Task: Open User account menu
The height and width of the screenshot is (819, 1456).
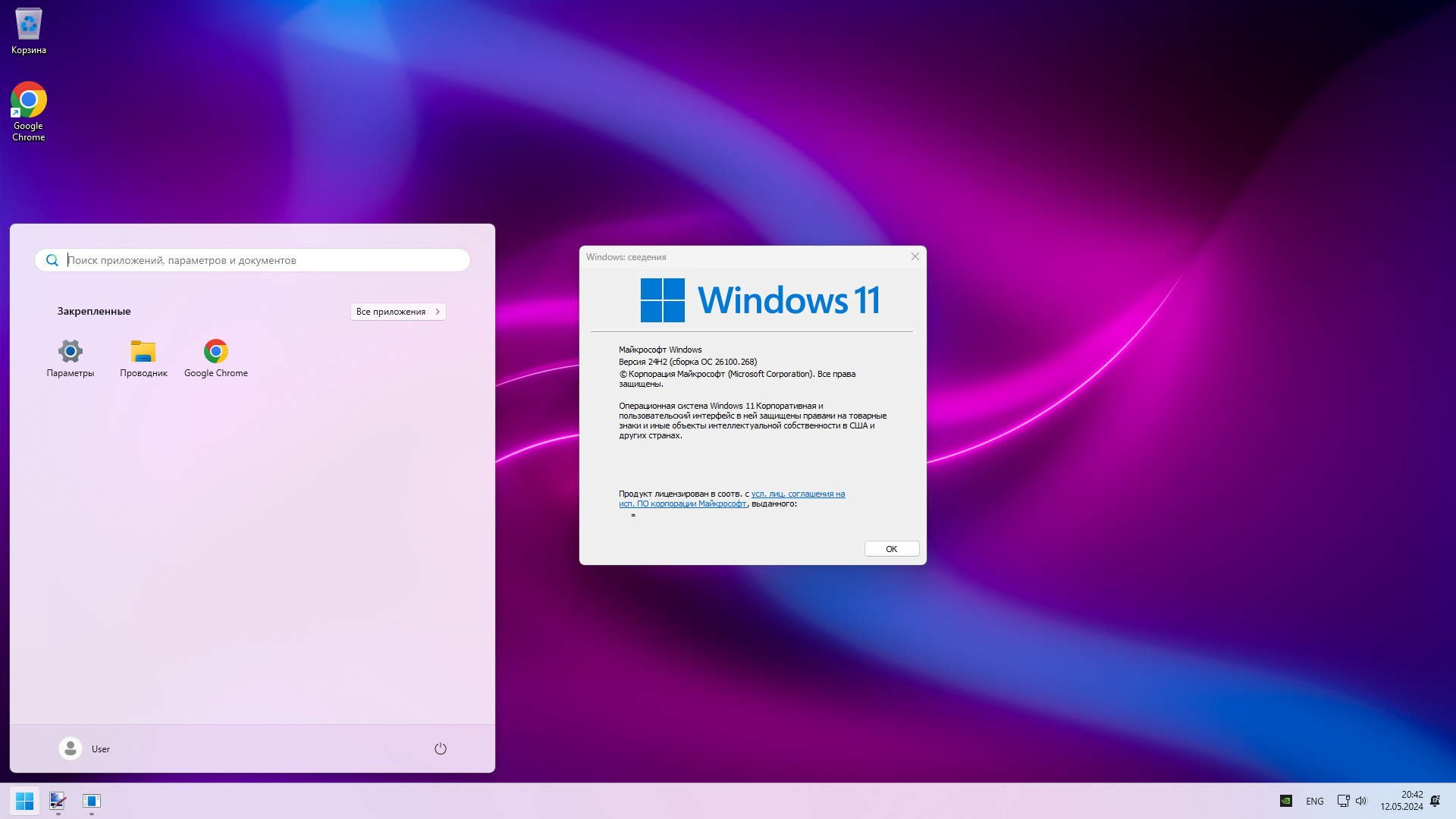Action: click(85, 748)
